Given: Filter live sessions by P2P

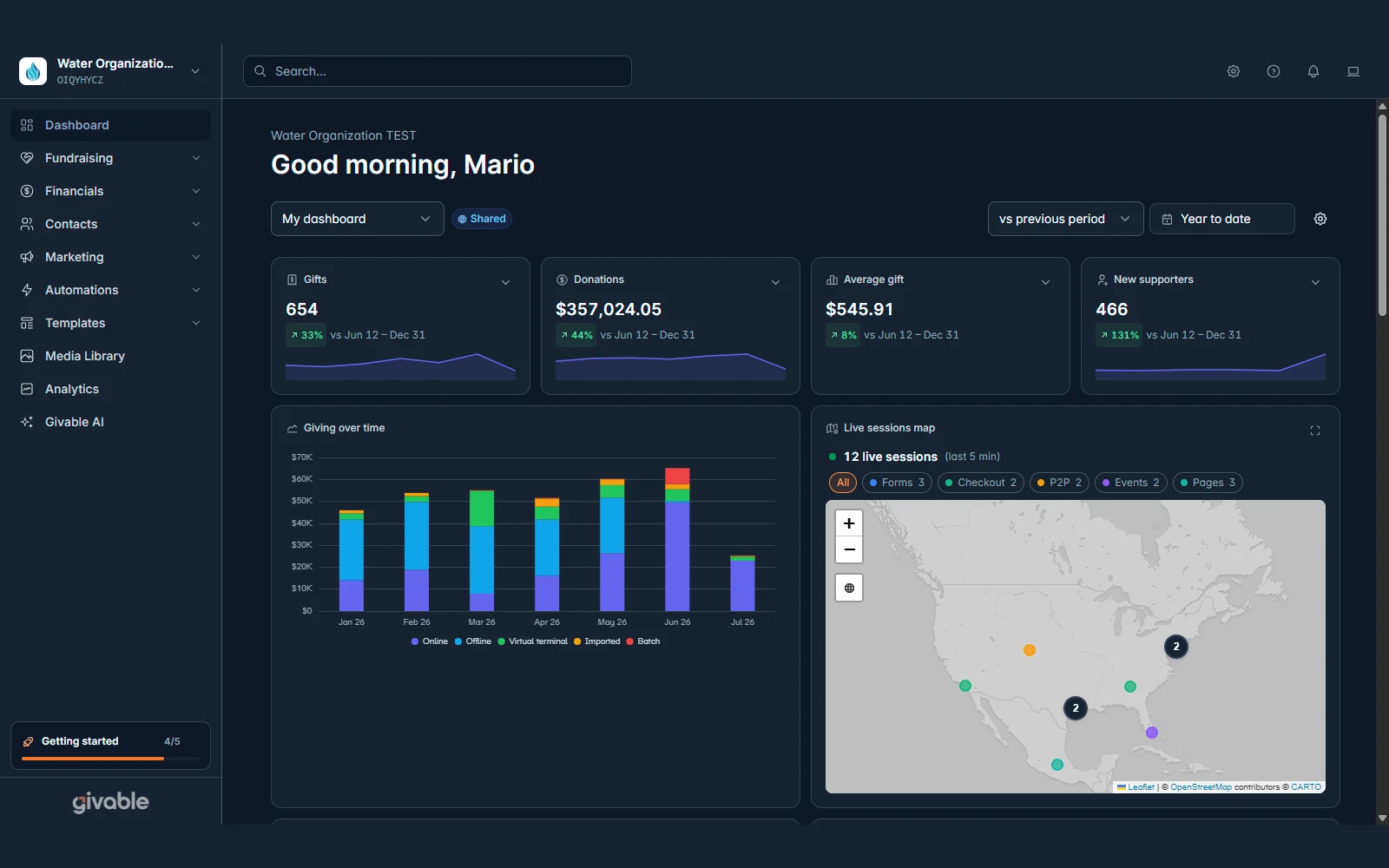Looking at the screenshot, I should [x=1059, y=483].
